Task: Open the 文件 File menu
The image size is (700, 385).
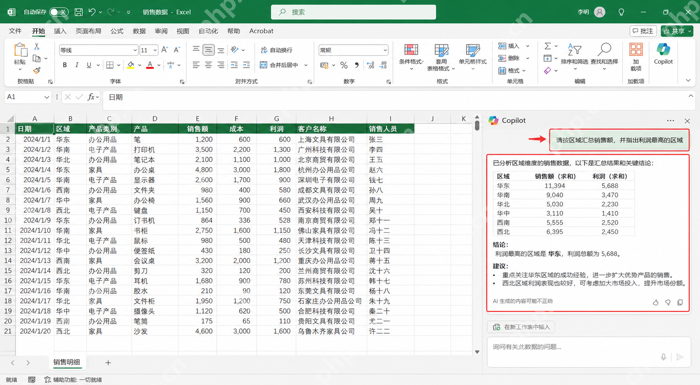Action: click(x=15, y=31)
